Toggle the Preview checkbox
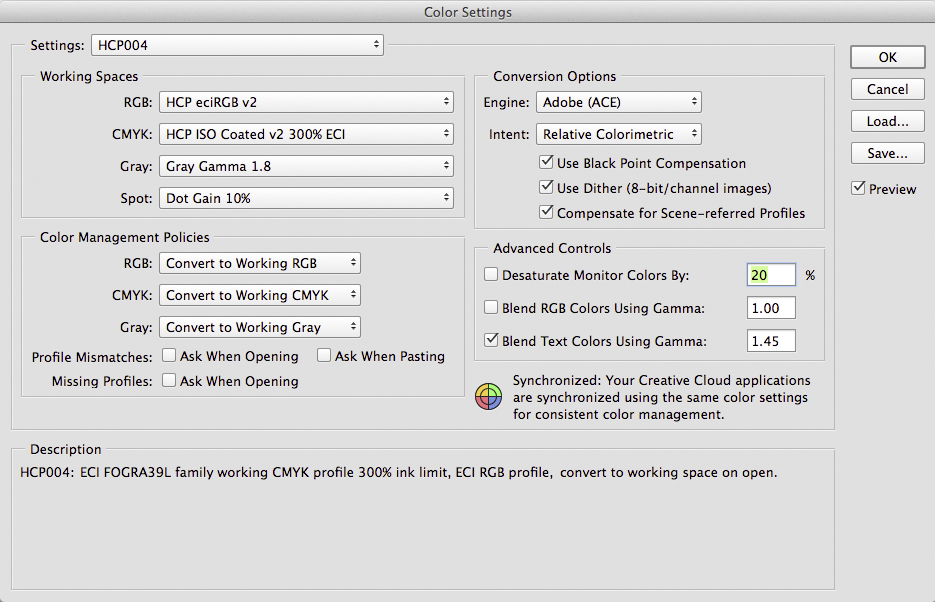935x602 pixels. (858, 188)
